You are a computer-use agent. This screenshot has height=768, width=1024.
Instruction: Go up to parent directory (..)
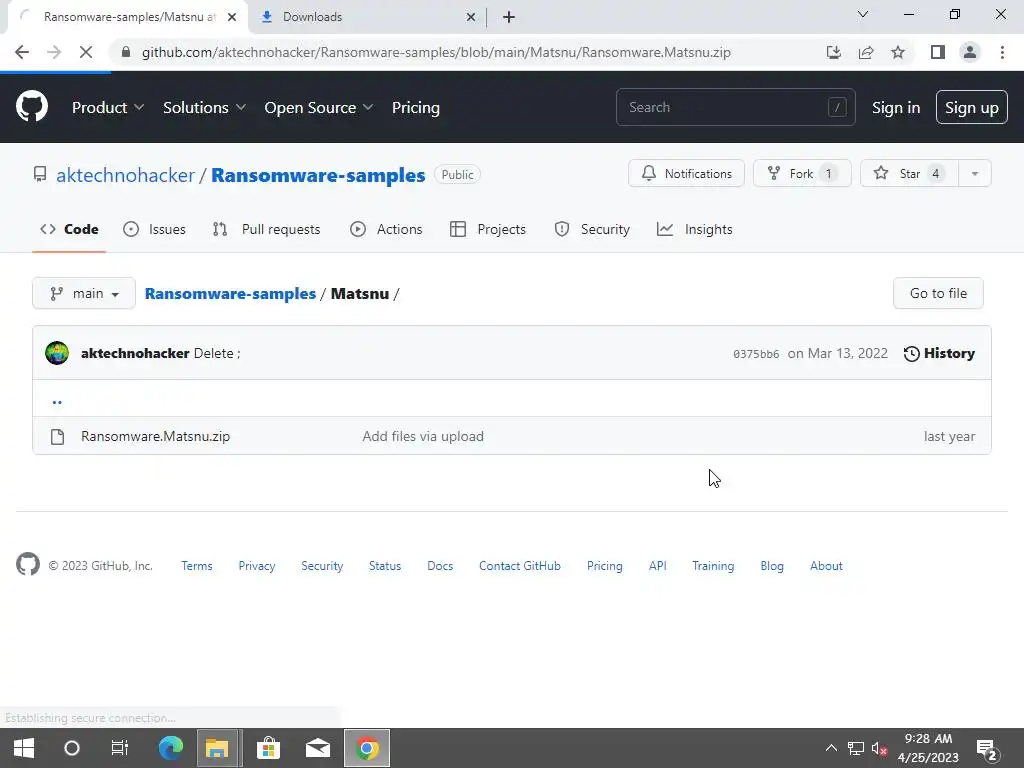coord(57,400)
